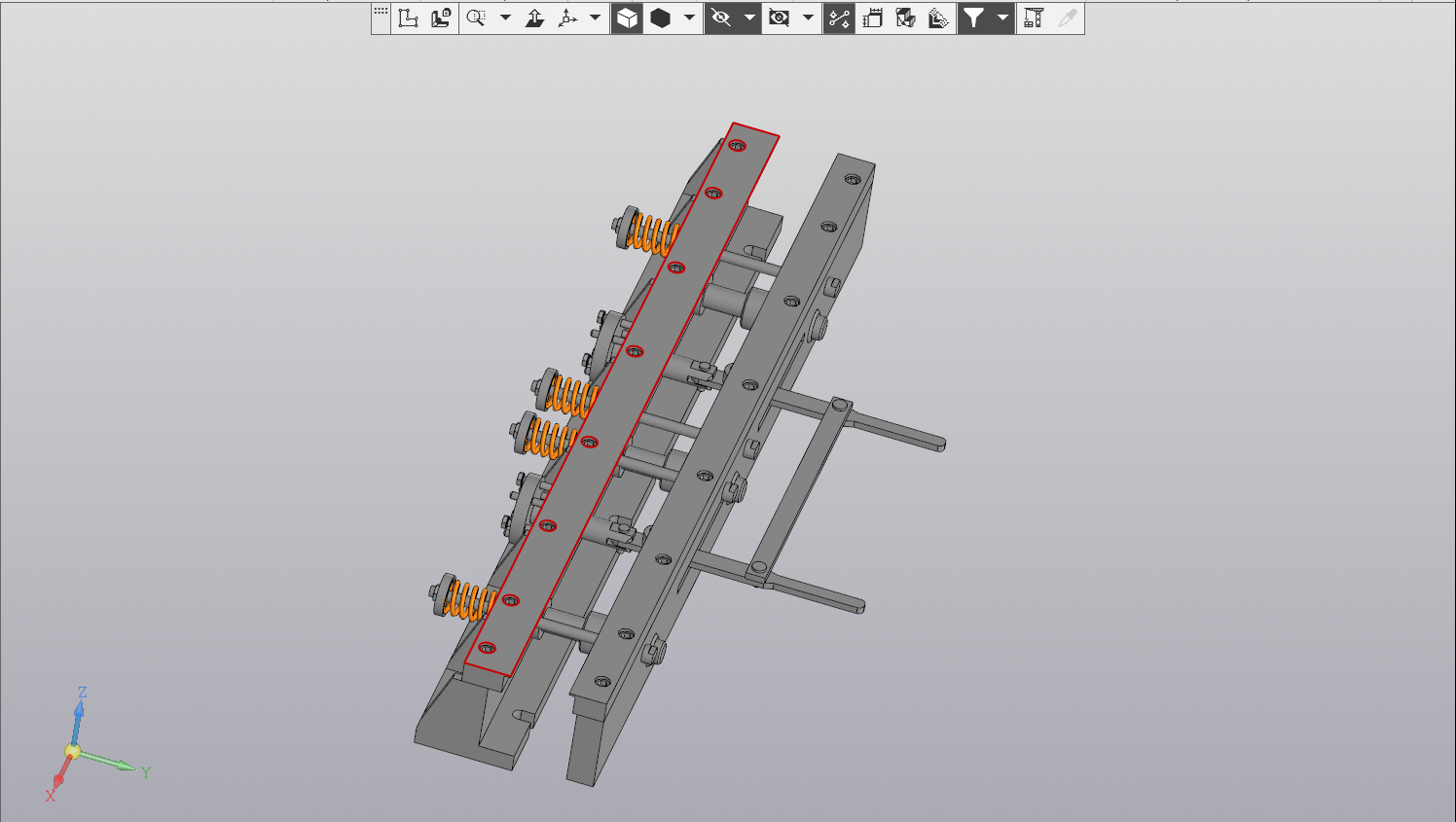Expand the view orientation dropdown arrow
The width and height of the screenshot is (1456, 822).
595,18
